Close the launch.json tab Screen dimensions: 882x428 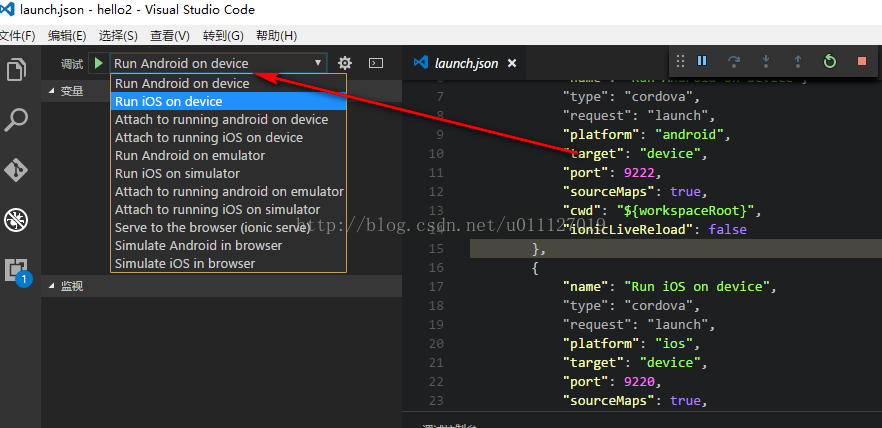tap(512, 64)
